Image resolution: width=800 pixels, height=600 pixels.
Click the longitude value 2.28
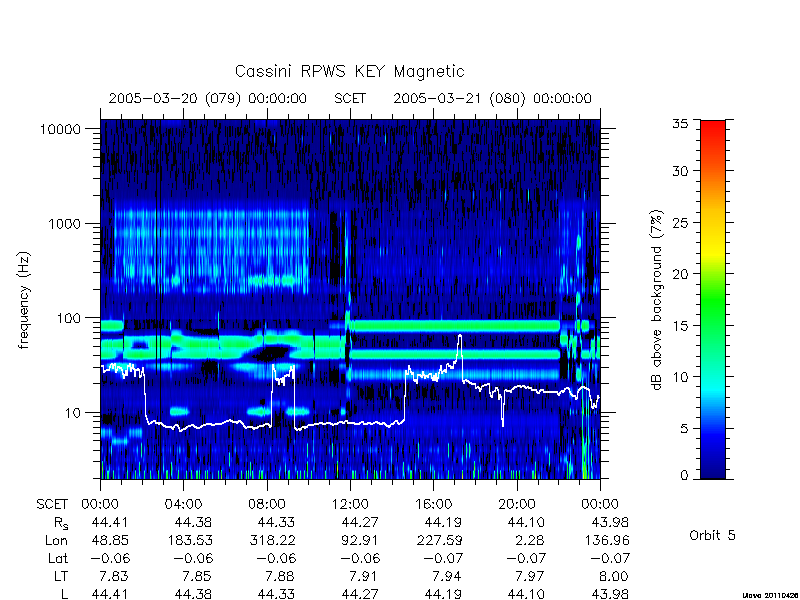click(x=530, y=540)
